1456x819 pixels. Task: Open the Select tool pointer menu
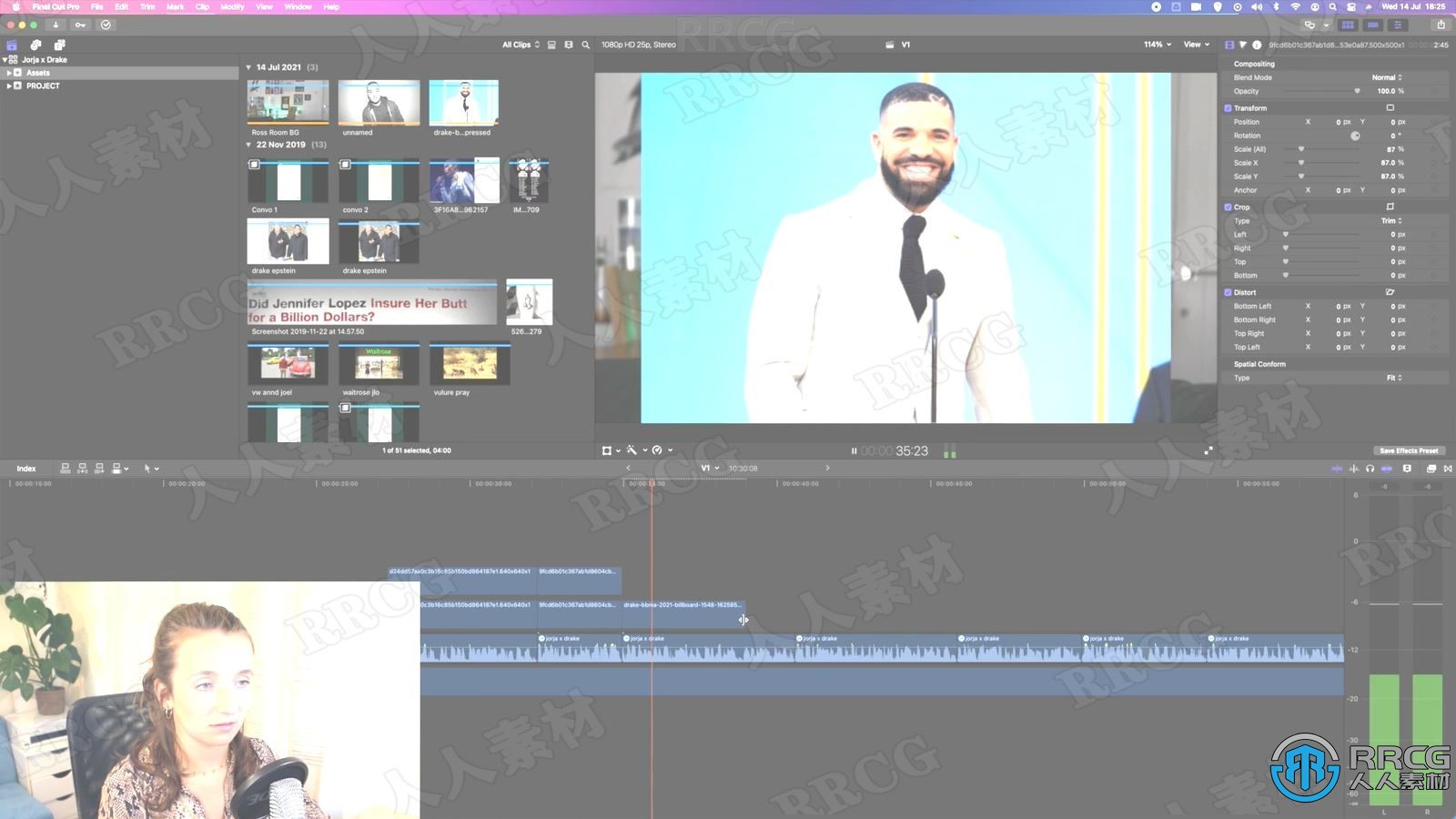151,469
